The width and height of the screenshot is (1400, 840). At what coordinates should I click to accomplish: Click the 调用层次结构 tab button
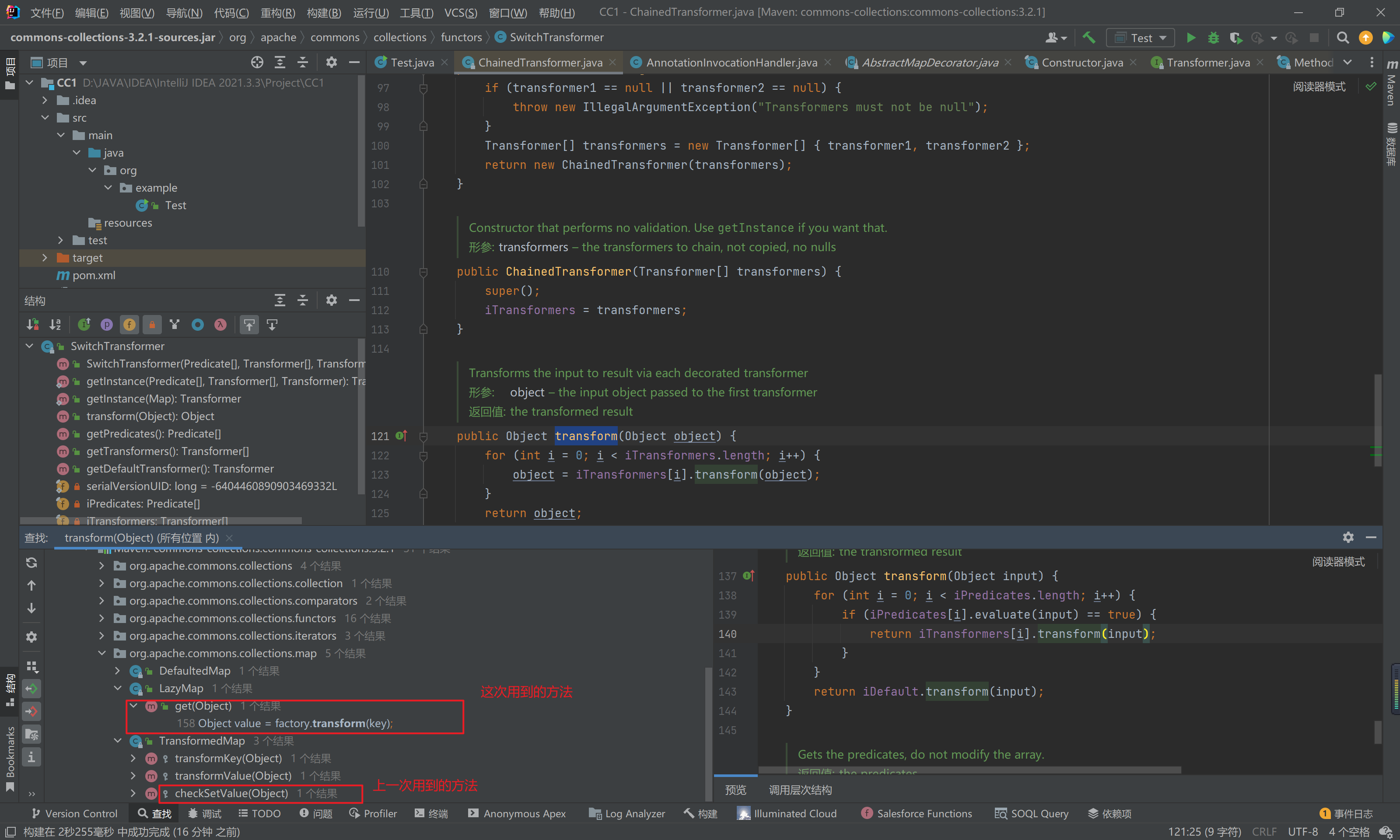pyautogui.click(x=800, y=790)
